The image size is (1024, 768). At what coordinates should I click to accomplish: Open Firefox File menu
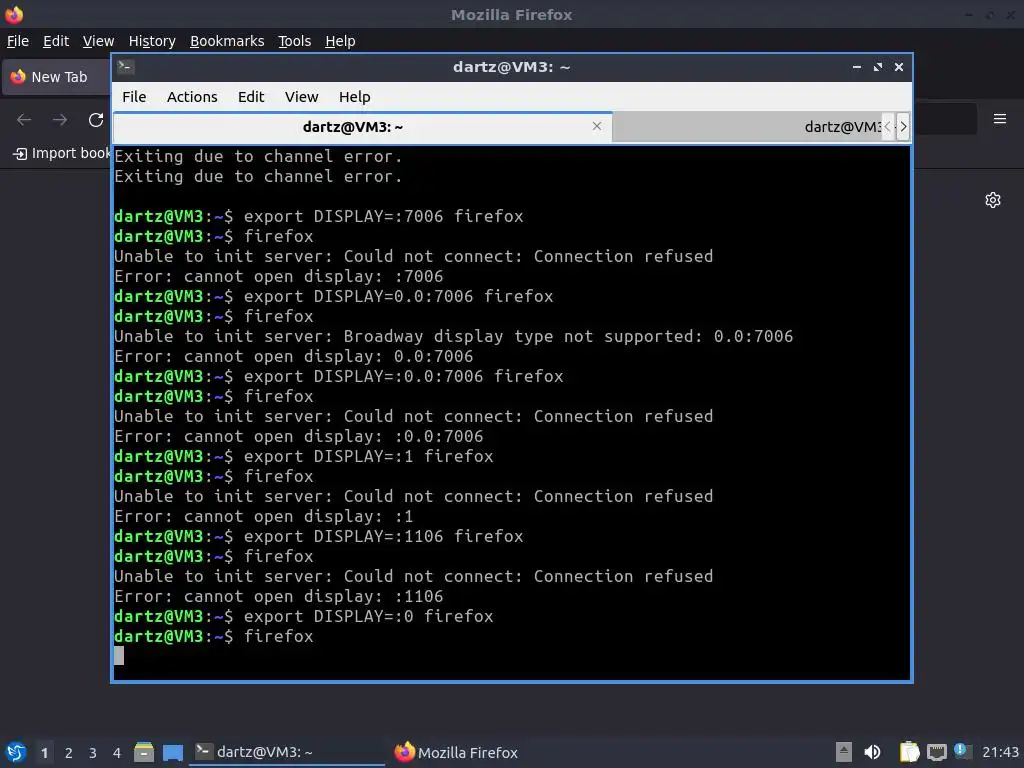pyautogui.click(x=18, y=41)
